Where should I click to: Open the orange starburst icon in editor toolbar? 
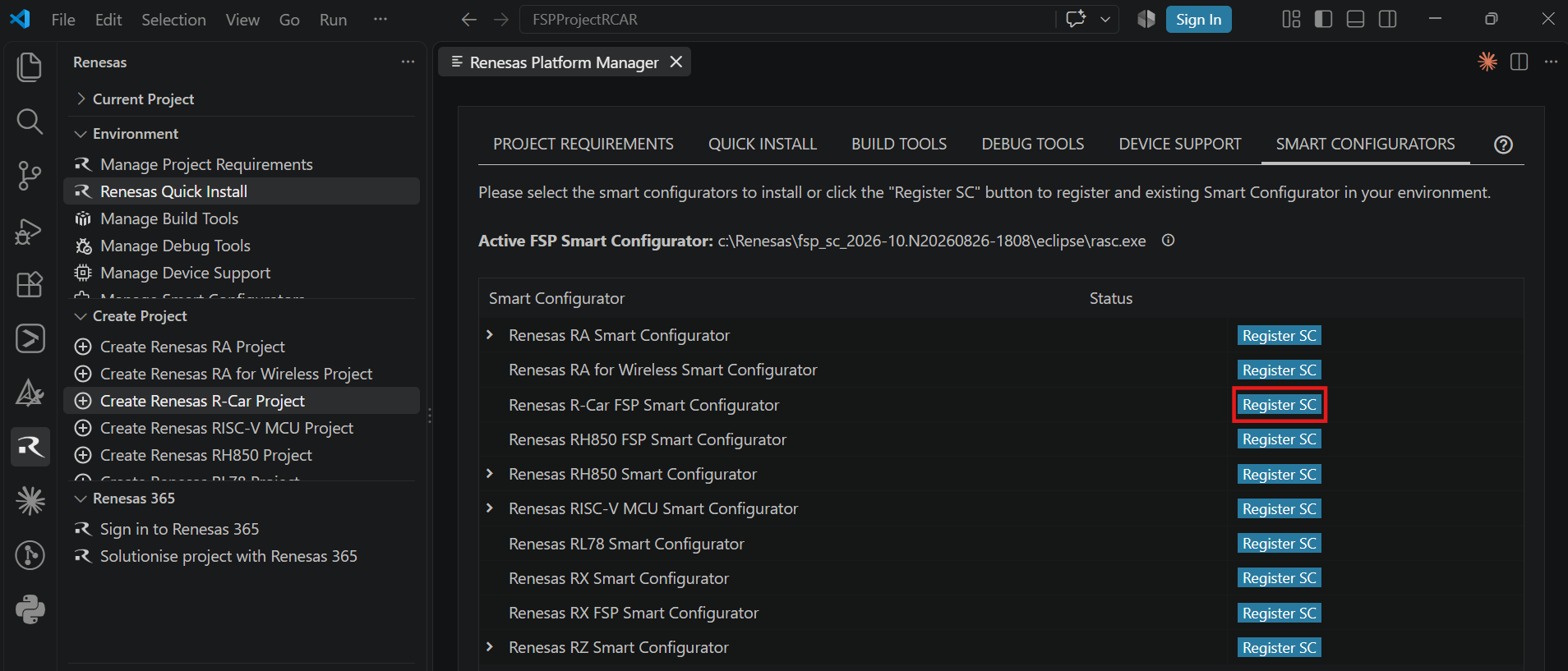(x=1487, y=62)
